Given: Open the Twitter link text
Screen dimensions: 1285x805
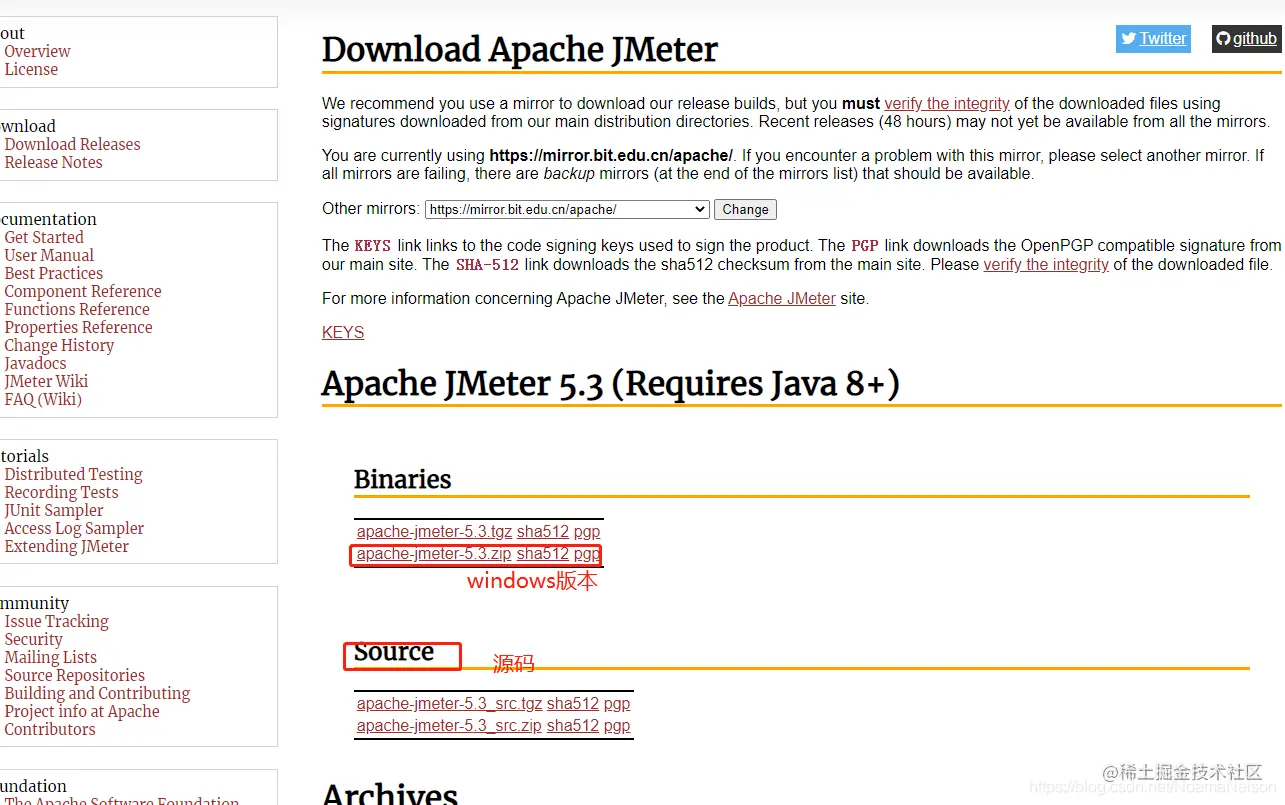Looking at the screenshot, I should click(x=1163, y=39).
